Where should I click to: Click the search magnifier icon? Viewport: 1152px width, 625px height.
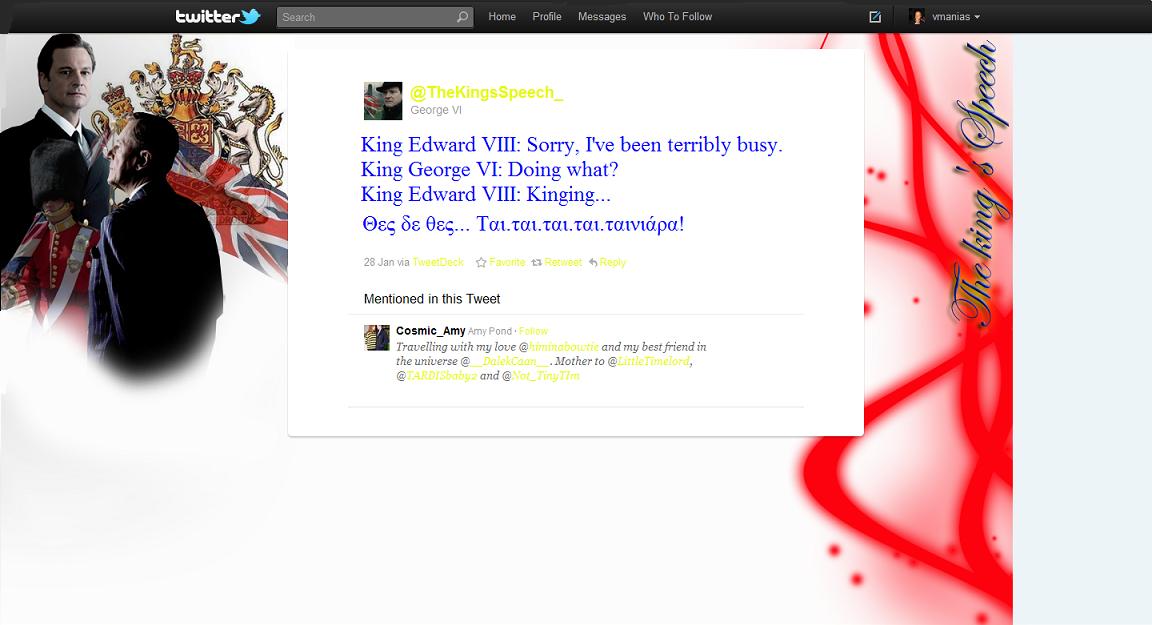coord(462,17)
